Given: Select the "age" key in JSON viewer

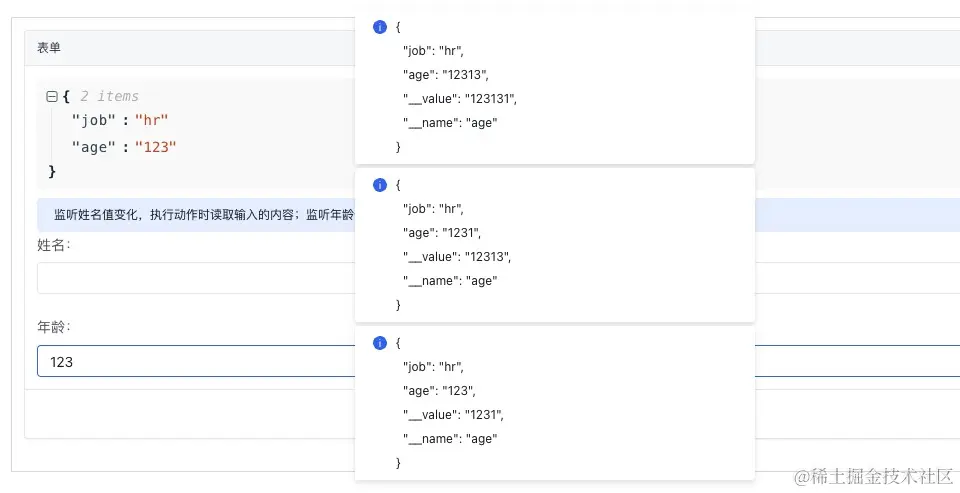Looking at the screenshot, I should [x=95, y=147].
